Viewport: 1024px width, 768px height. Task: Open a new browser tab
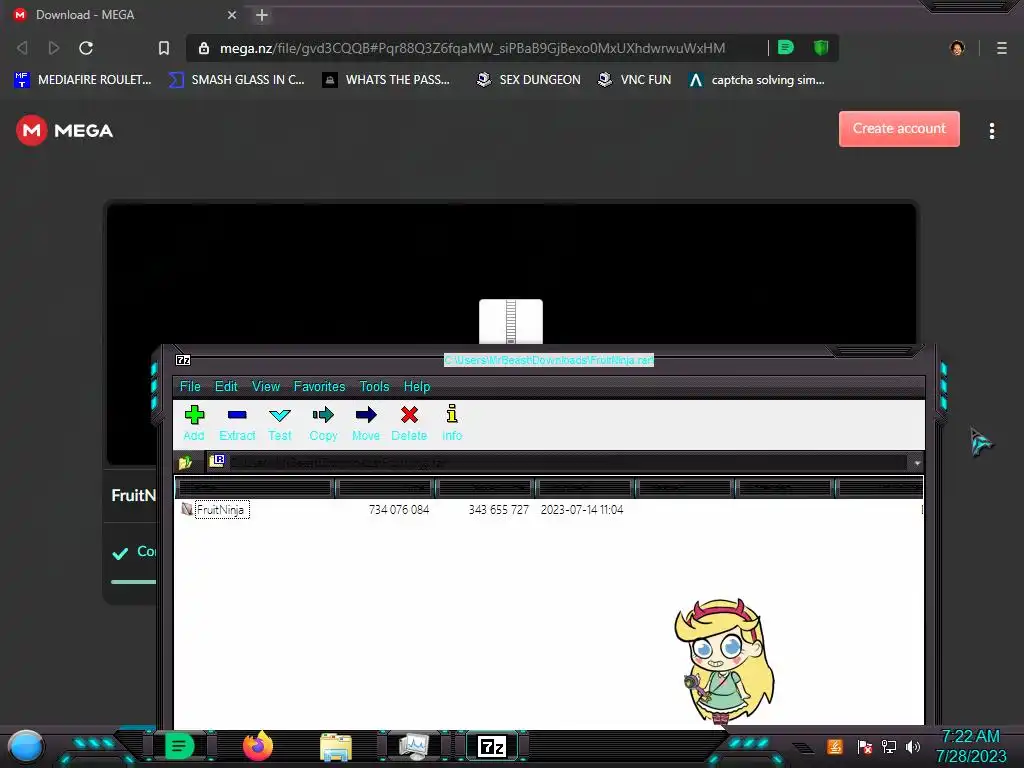tap(262, 15)
